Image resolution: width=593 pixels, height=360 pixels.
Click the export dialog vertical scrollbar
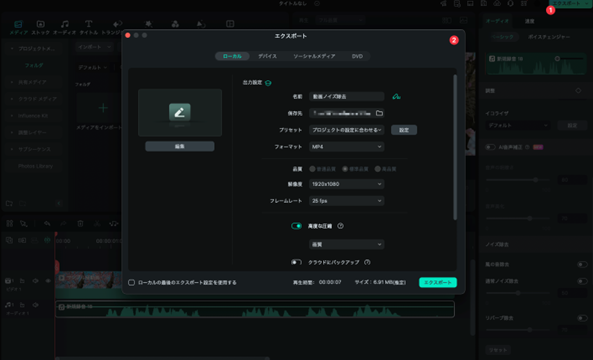point(455,147)
